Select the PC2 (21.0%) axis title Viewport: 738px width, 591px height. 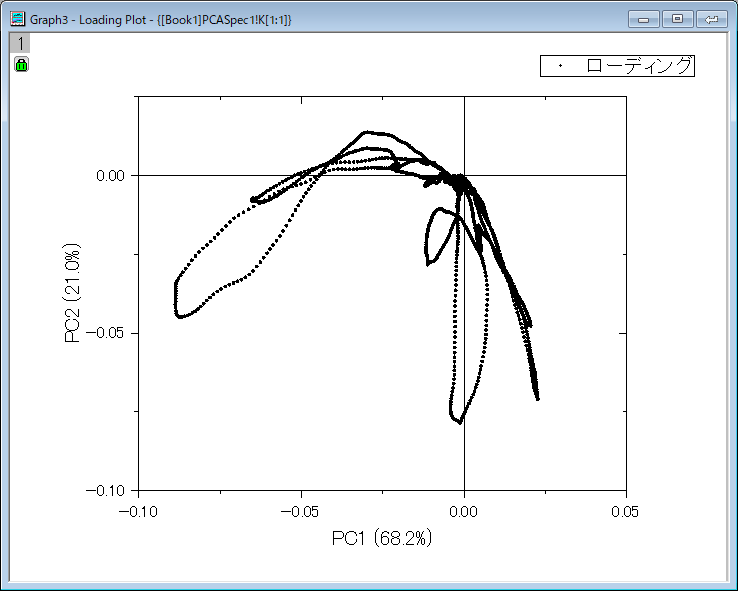72,294
